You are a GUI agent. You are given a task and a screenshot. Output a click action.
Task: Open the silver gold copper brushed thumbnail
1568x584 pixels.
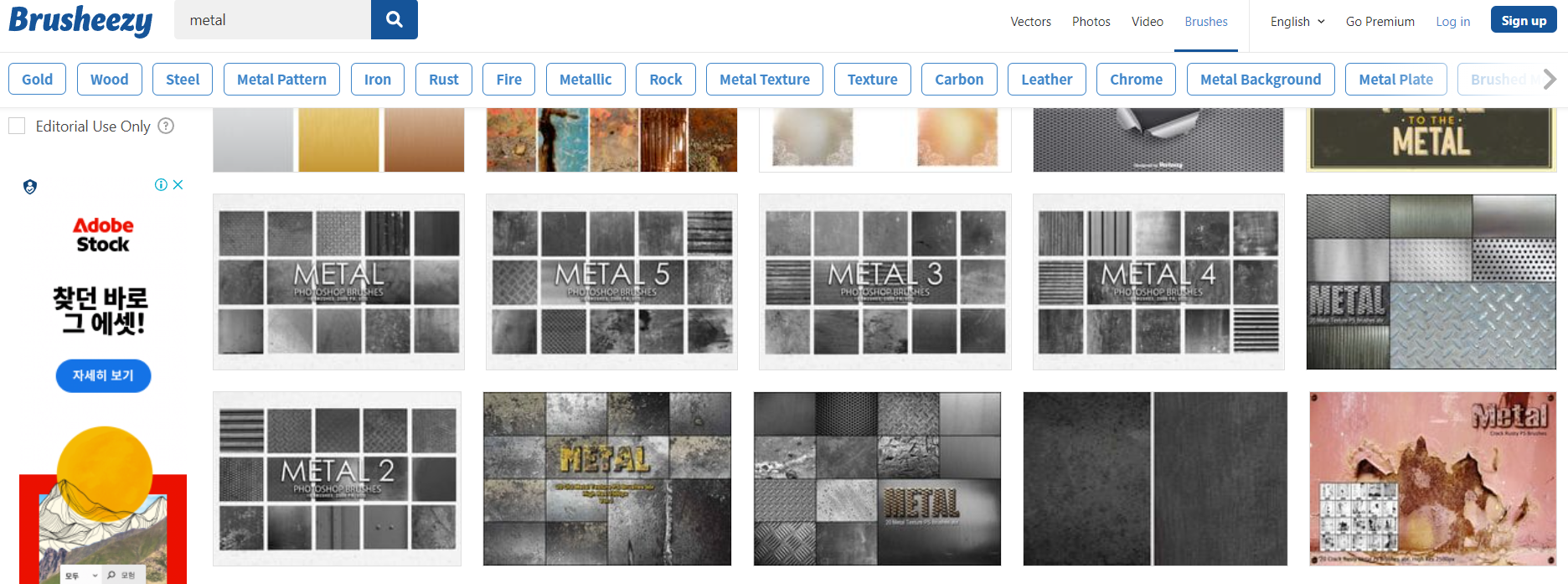click(338, 140)
